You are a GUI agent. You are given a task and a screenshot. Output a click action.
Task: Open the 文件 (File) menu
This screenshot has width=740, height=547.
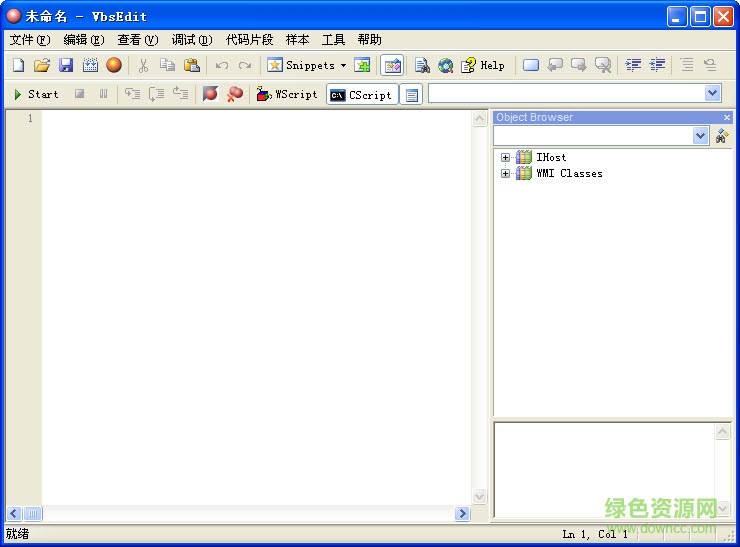[29, 40]
